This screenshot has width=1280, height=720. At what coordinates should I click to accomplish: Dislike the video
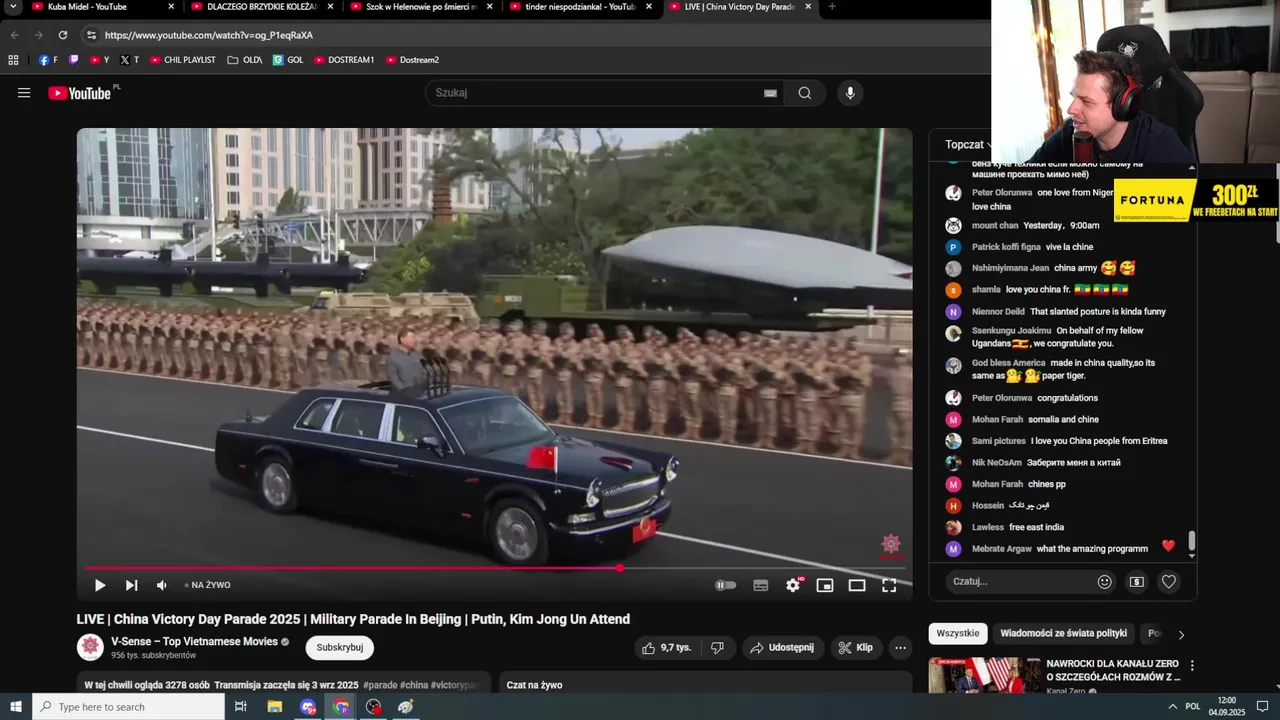(x=717, y=648)
